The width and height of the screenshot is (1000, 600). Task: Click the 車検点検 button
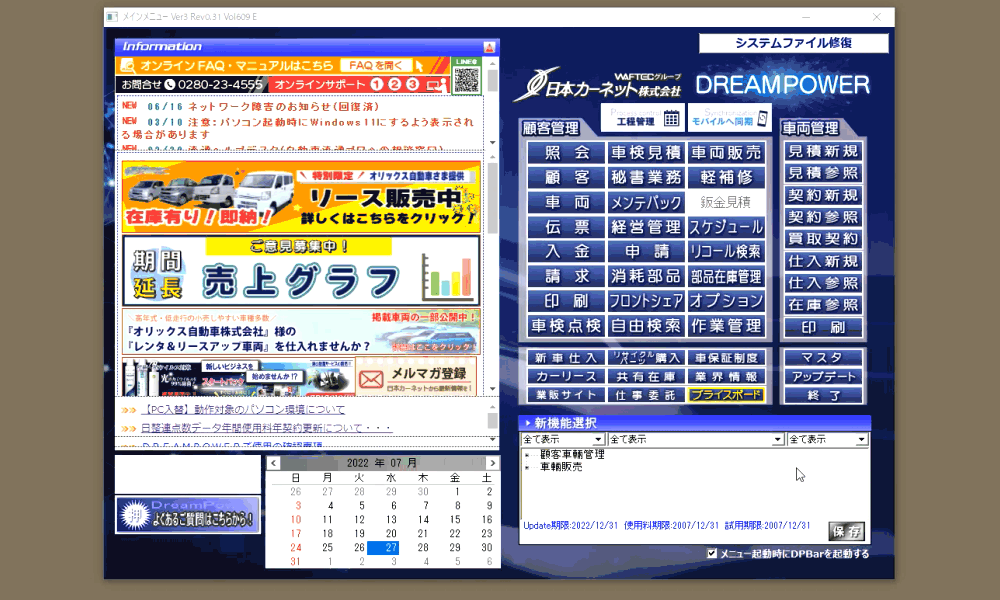566,326
